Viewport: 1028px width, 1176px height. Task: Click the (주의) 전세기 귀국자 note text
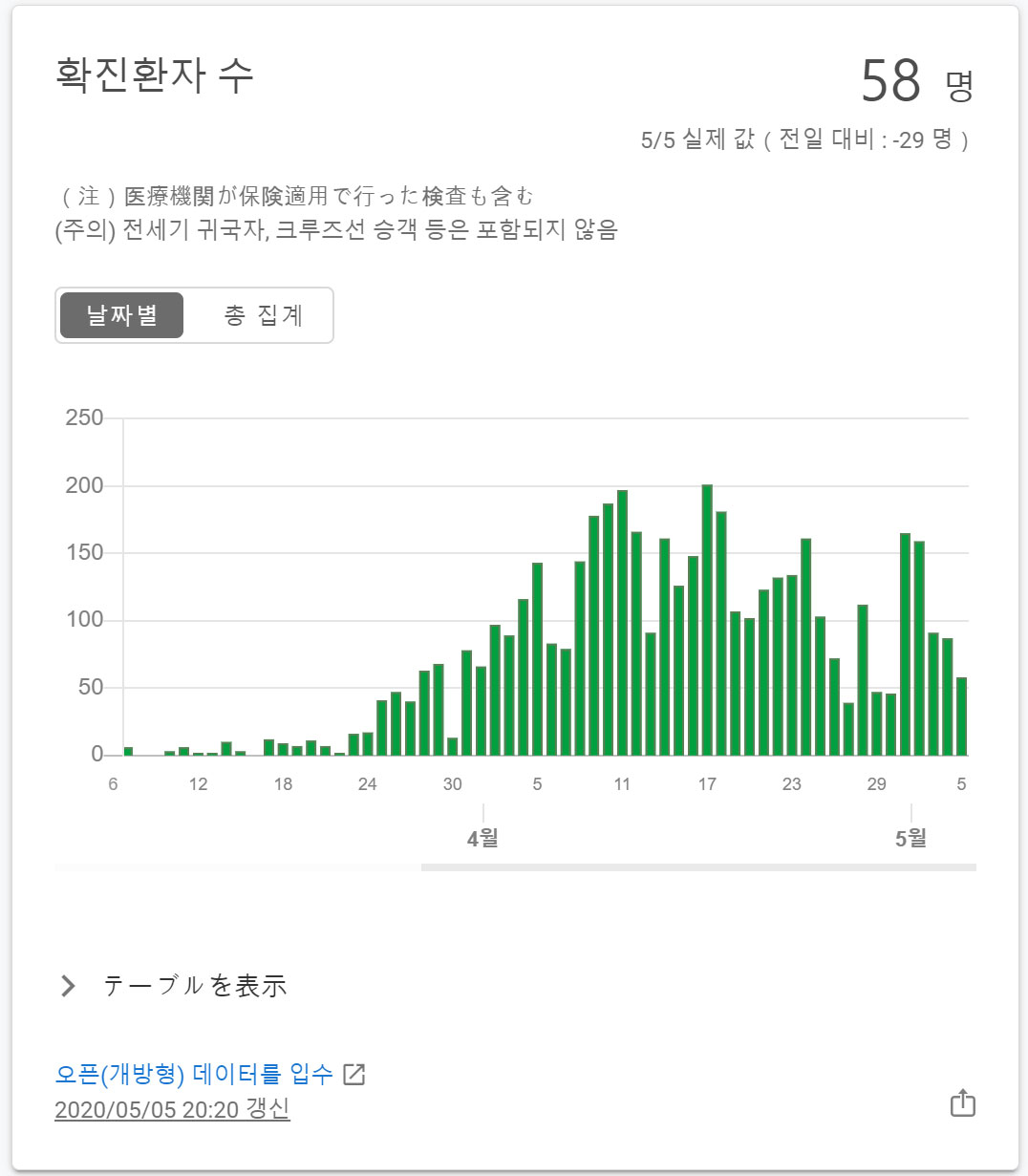[336, 230]
